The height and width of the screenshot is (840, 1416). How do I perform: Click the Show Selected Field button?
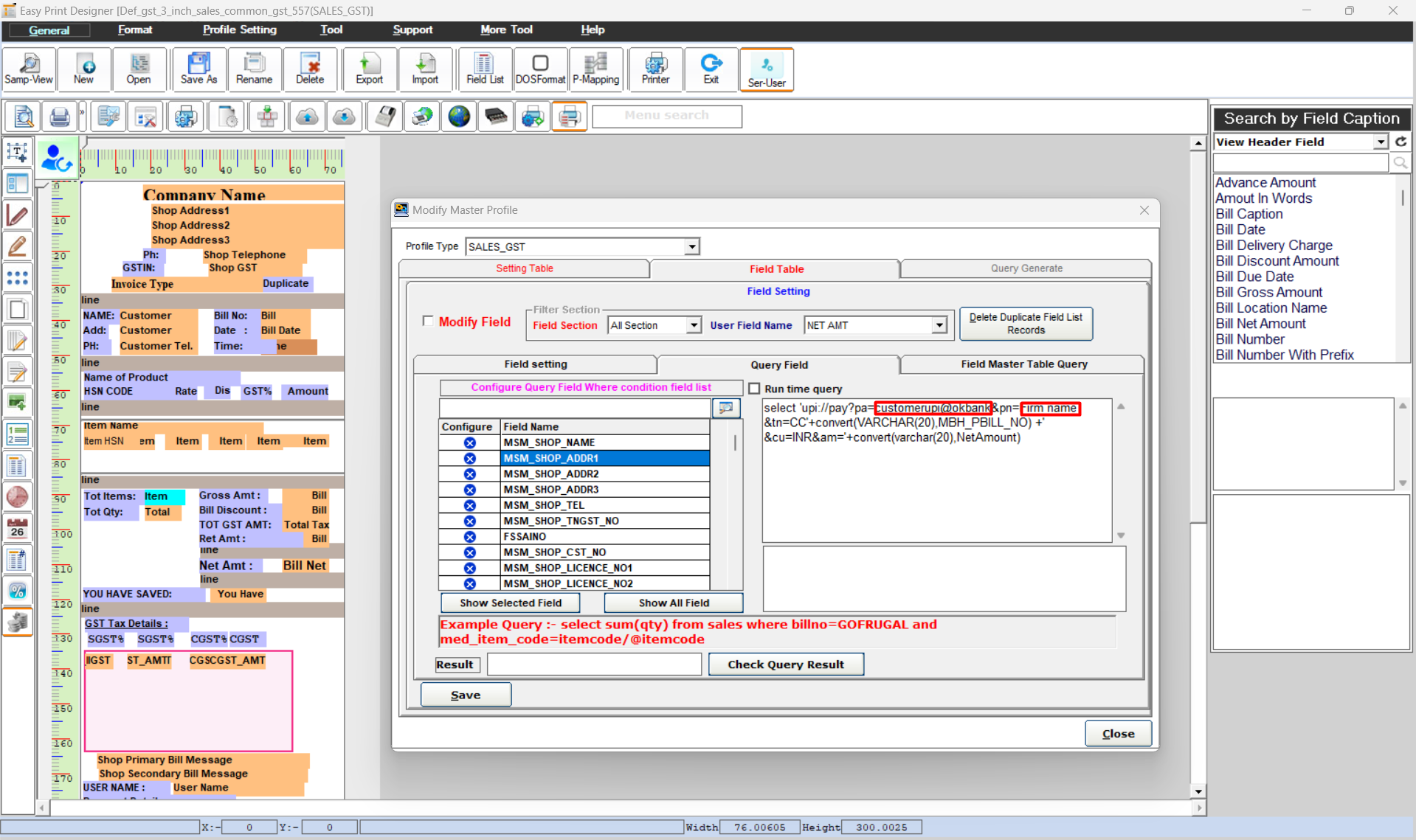pos(510,603)
